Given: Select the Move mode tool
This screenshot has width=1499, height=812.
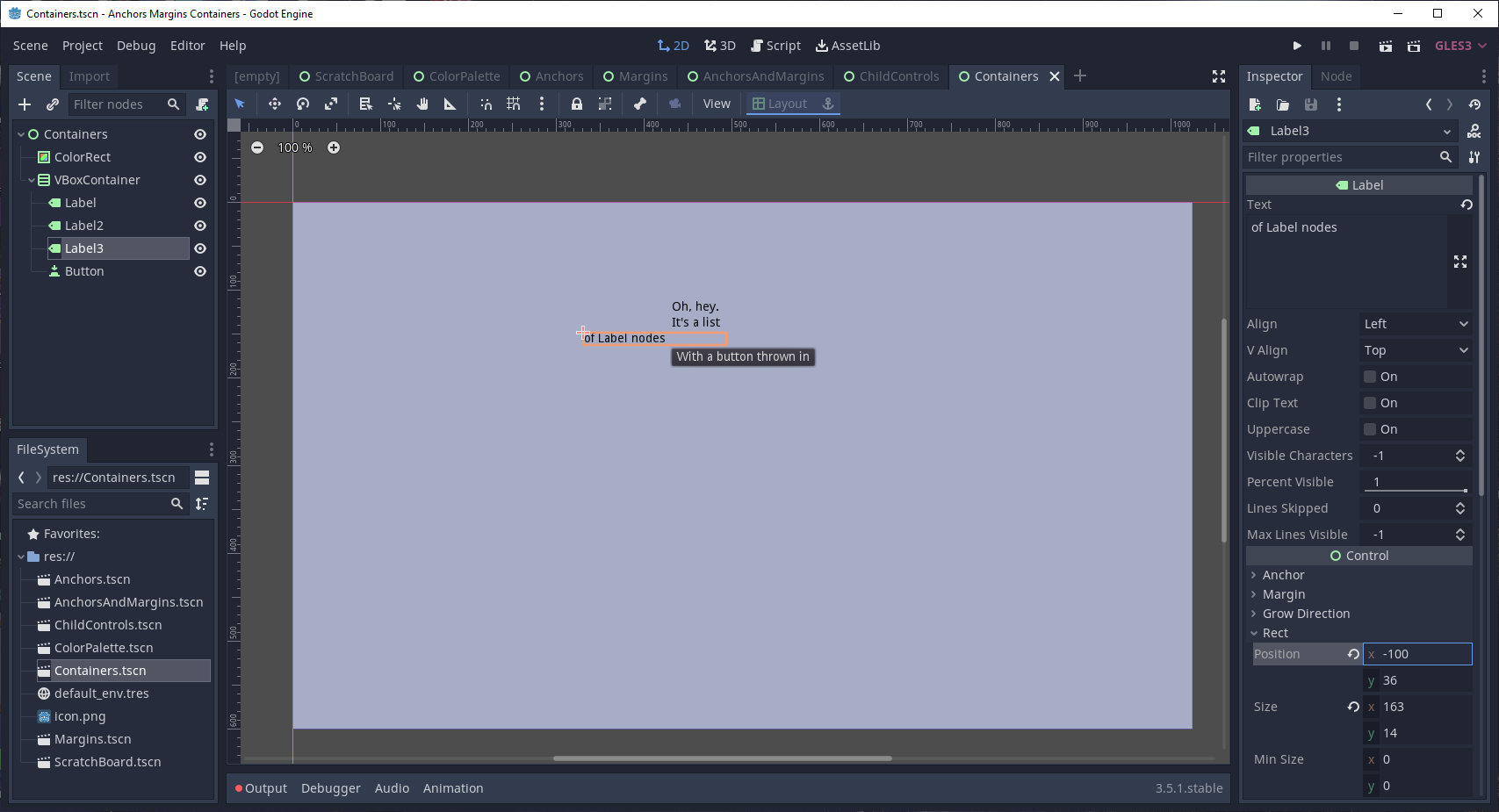Looking at the screenshot, I should coord(274,104).
